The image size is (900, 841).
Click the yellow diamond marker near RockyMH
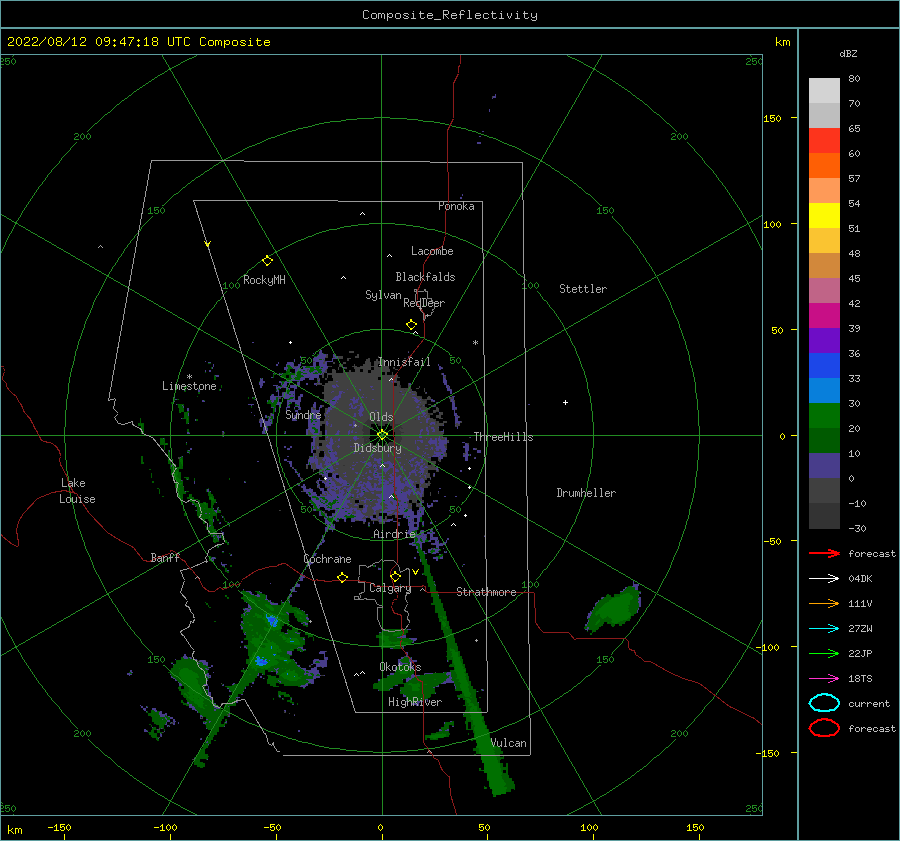(267, 261)
